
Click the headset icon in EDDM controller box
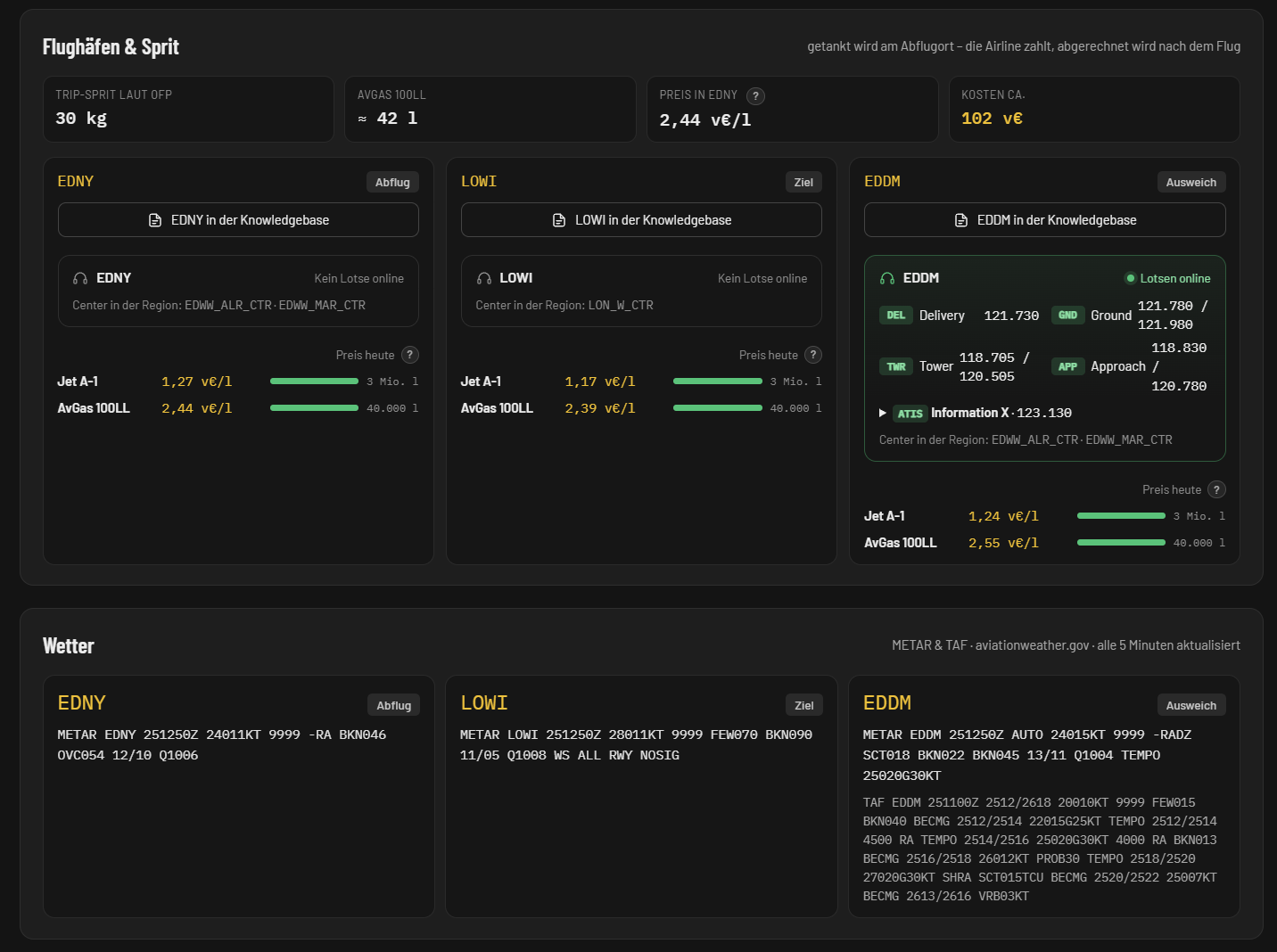tap(887, 278)
